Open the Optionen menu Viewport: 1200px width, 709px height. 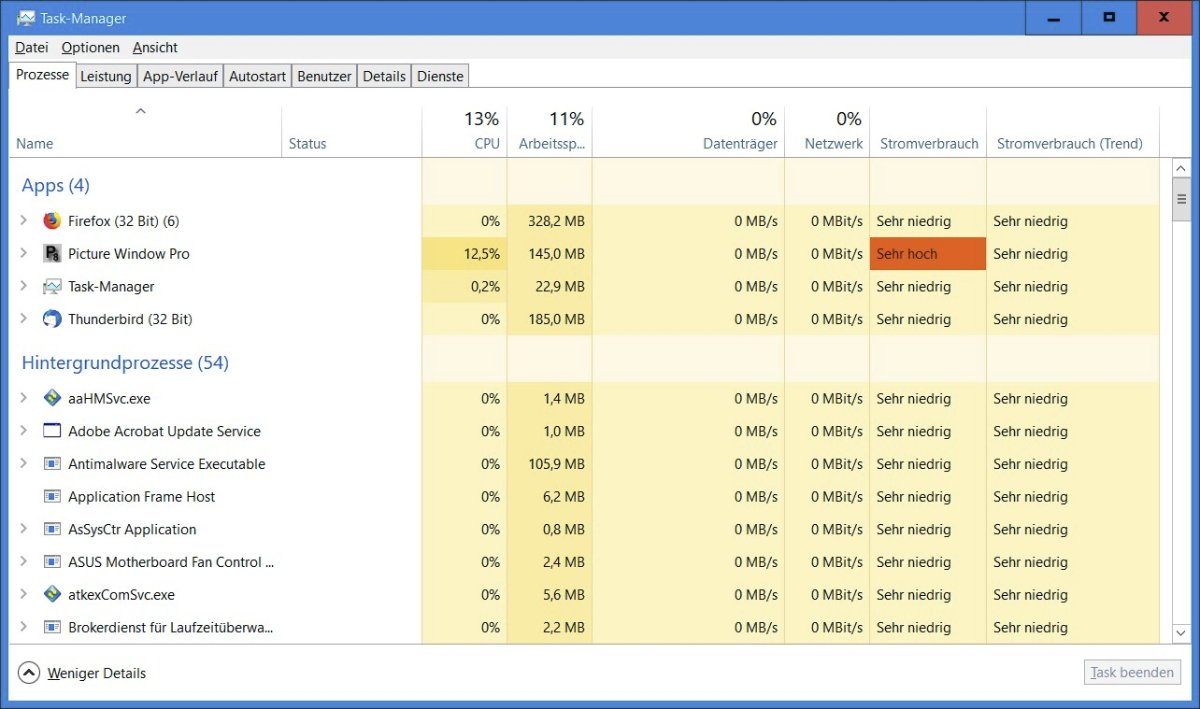(90, 47)
